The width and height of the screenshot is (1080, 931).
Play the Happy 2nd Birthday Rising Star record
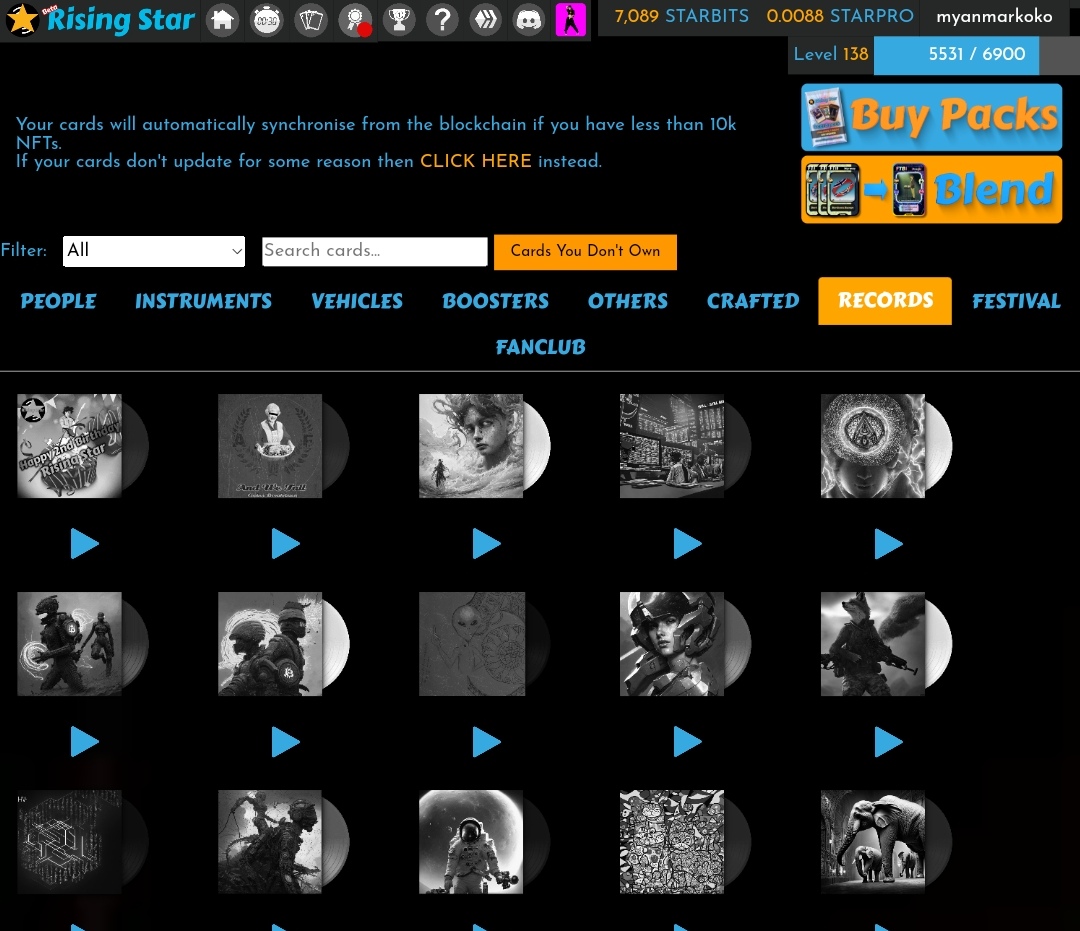pos(85,544)
